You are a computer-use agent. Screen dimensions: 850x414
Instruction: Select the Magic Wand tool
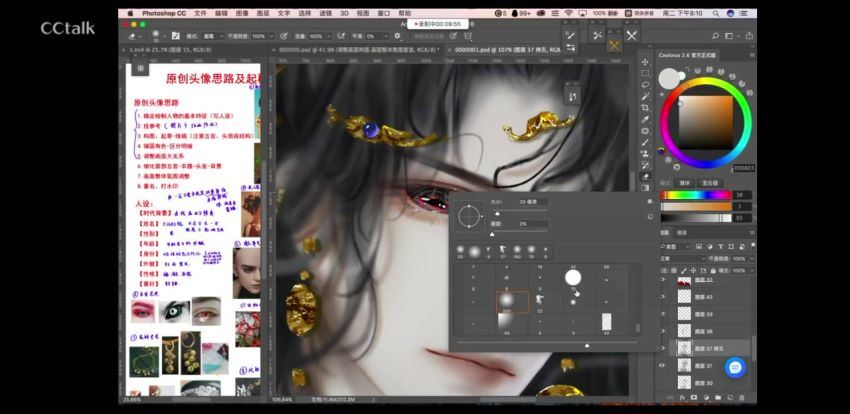[645, 96]
